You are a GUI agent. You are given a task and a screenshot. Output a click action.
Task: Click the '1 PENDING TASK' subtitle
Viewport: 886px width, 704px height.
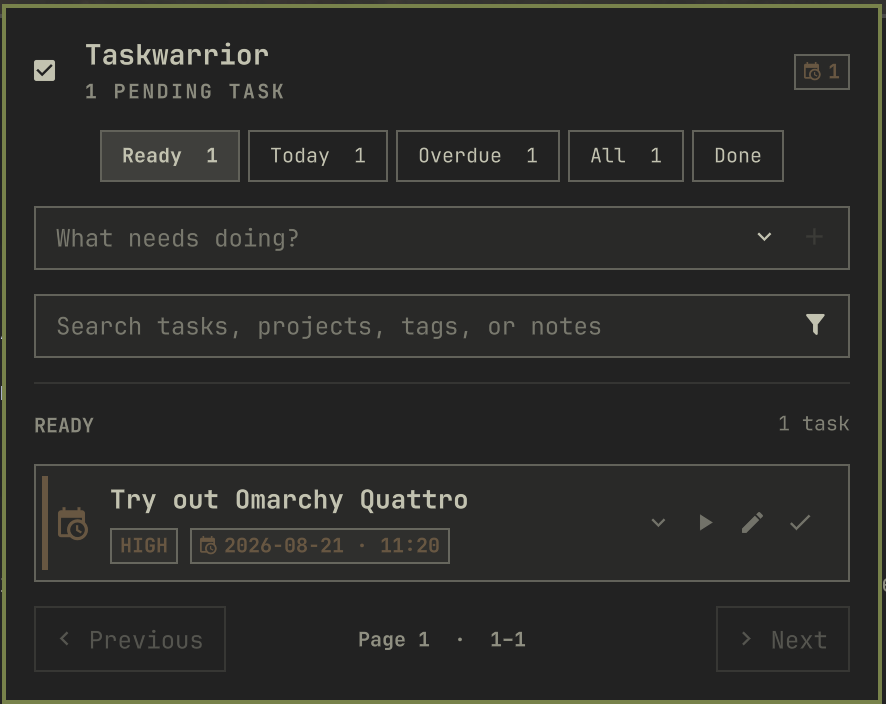(185, 92)
